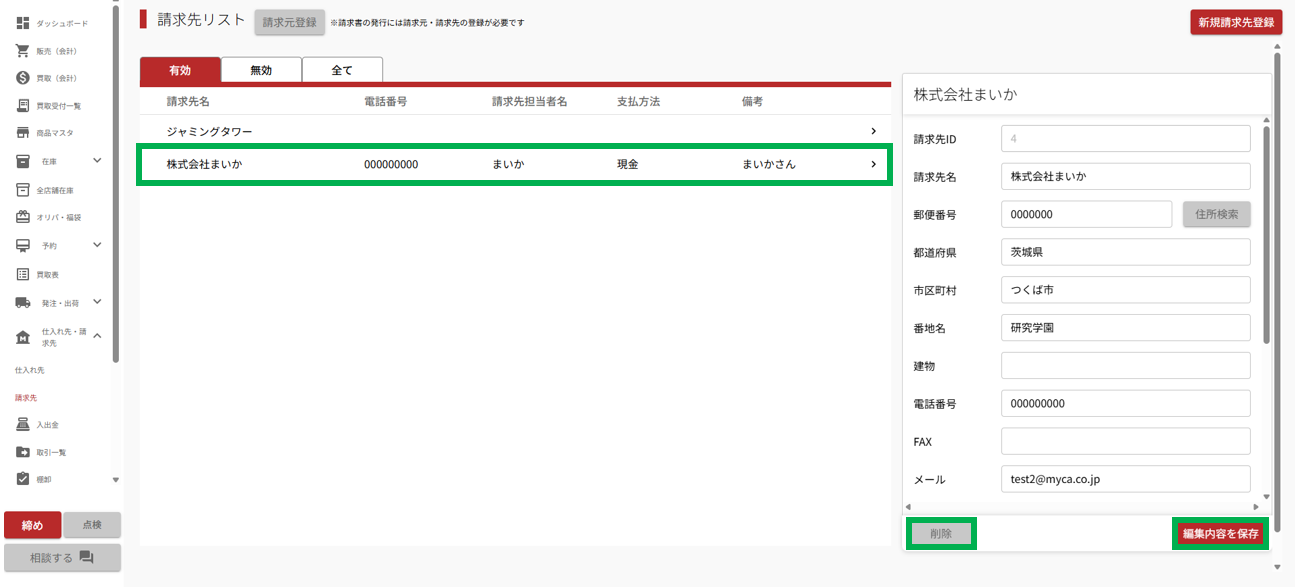Click the メール input field

click(1125, 479)
